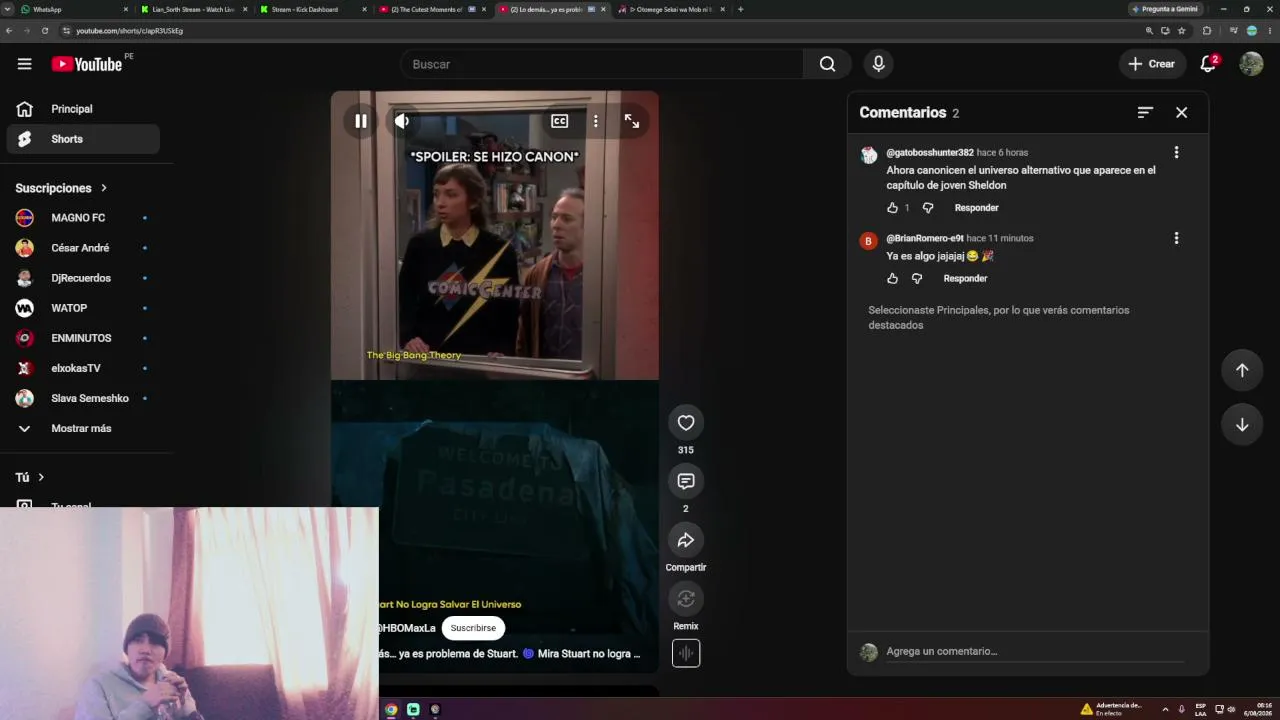
Task: Open the taskbar clock and date
Action: click(1258, 709)
